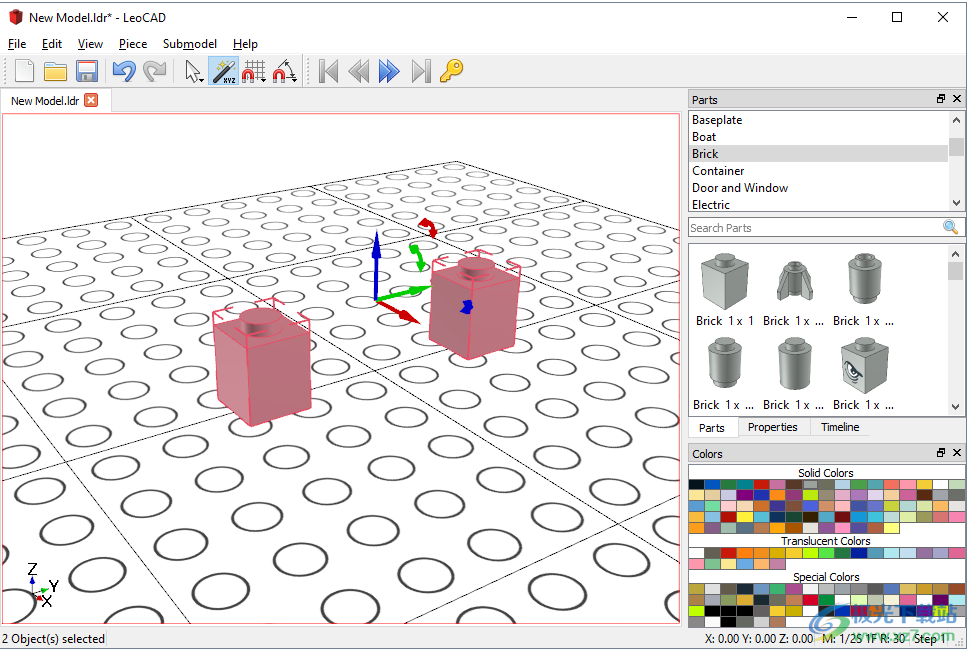Toggle the move snap grid magnet
The height and width of the screenshot is (652, 968).
click(254, 71)
